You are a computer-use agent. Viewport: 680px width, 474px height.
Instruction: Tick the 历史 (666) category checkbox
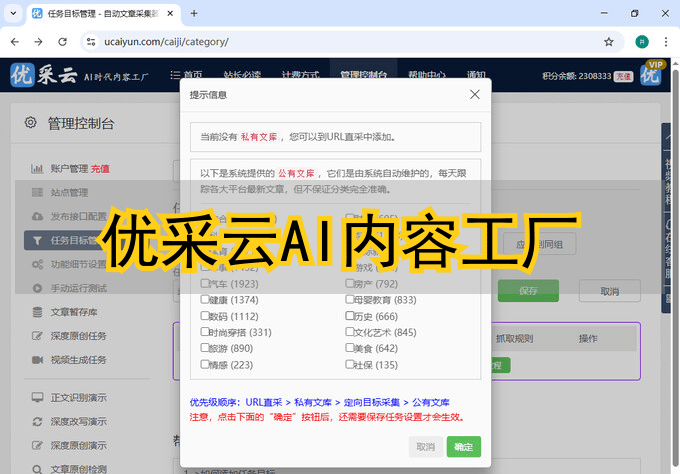coord(350,316)
